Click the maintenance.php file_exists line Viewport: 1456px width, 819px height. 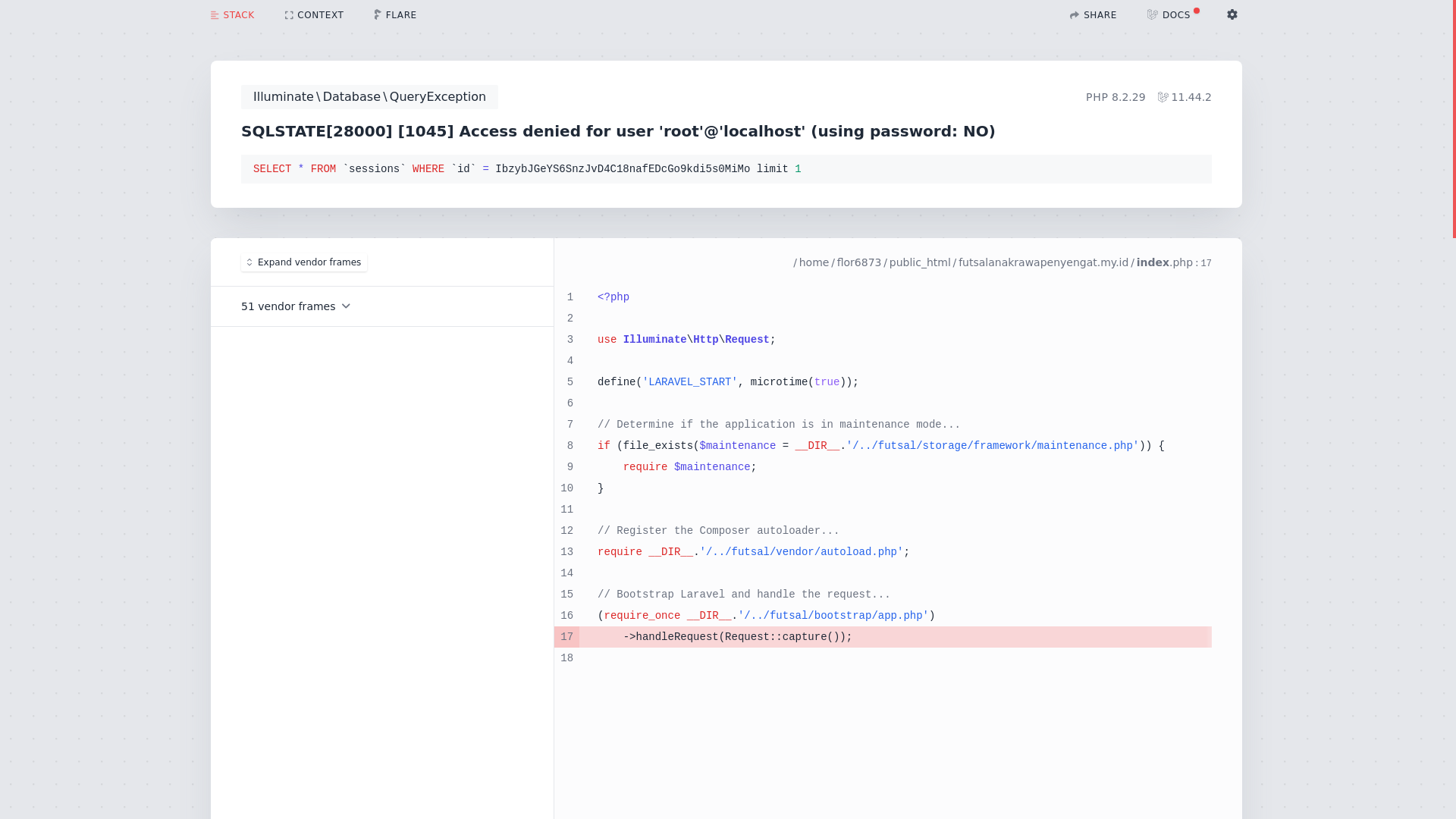880,446
